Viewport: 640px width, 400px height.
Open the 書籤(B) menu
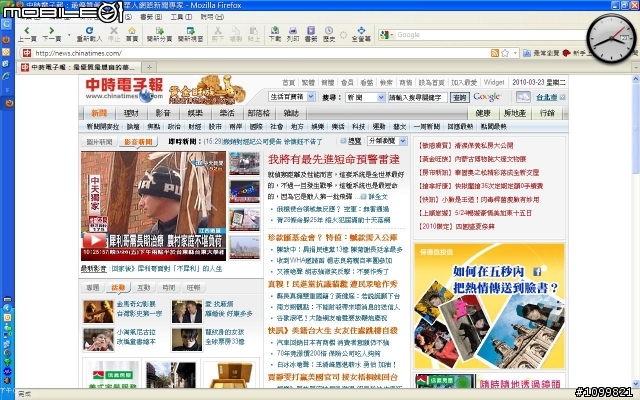[151, 17]
